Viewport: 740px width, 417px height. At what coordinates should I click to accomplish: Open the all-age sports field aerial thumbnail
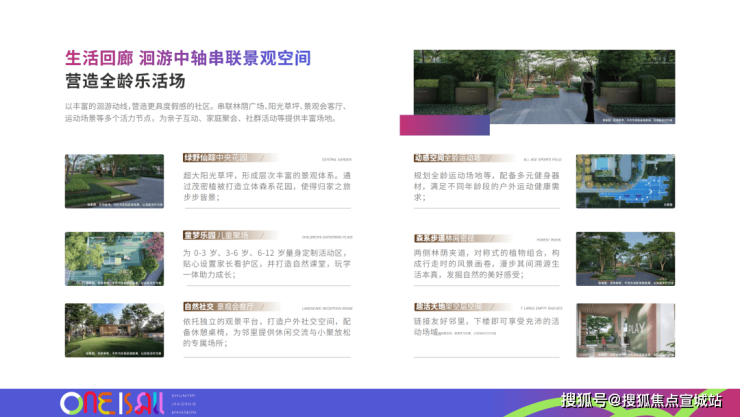pos(625,181)
